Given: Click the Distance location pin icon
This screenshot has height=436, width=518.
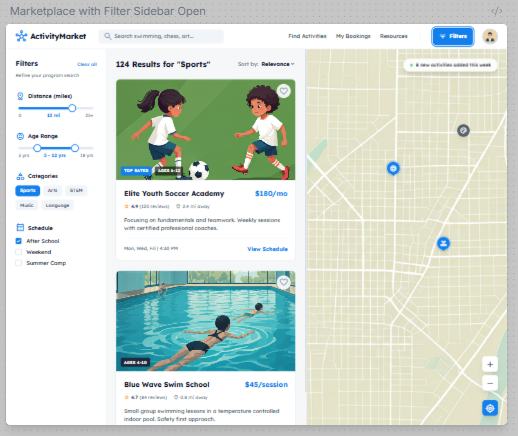Looking at the screenshot, I should (x=20, y=96).
